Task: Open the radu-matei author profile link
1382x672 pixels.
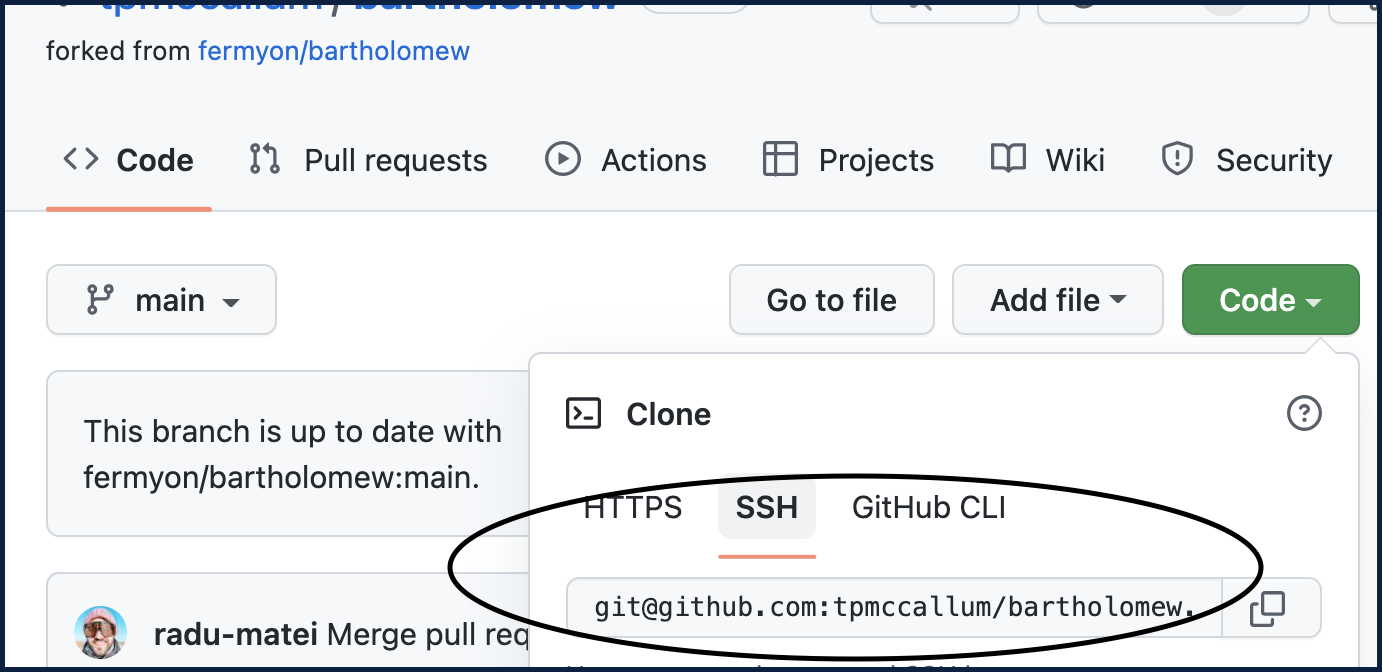Action: (x=236, y=634)
